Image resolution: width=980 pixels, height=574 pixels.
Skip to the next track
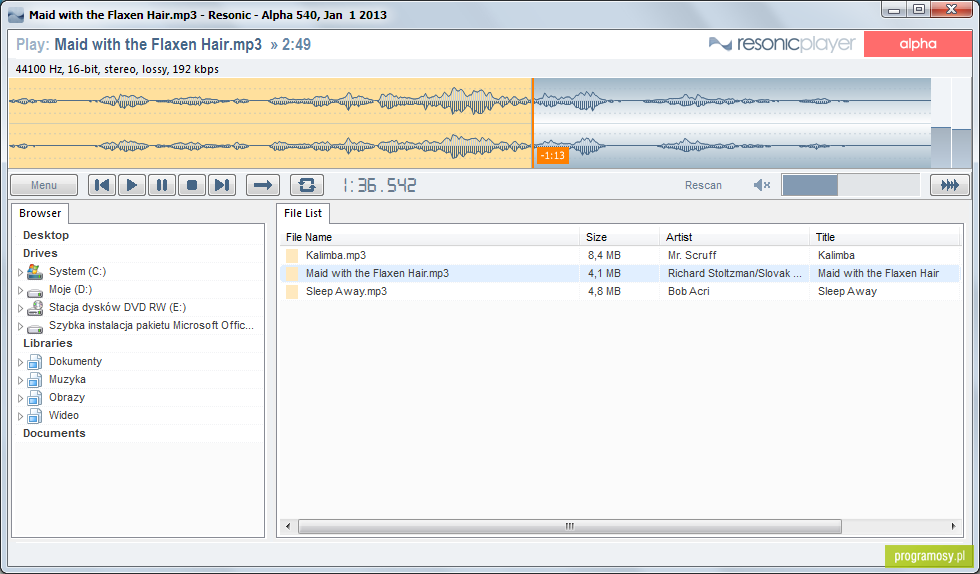tap(222, 185)
